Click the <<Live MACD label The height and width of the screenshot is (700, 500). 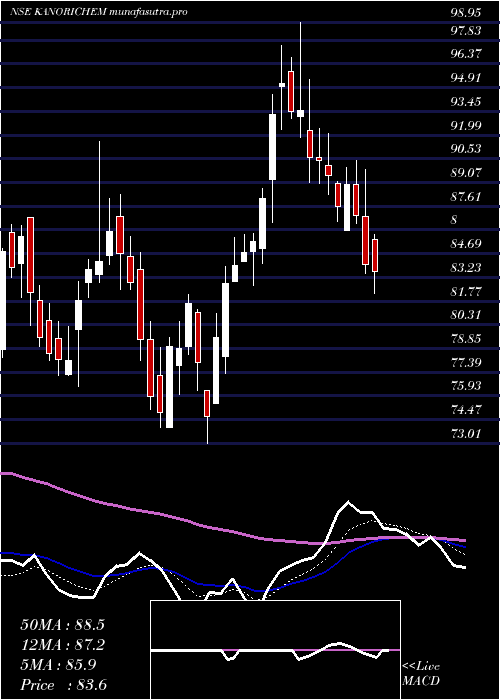pyautogui.click(x=421, y=674)
